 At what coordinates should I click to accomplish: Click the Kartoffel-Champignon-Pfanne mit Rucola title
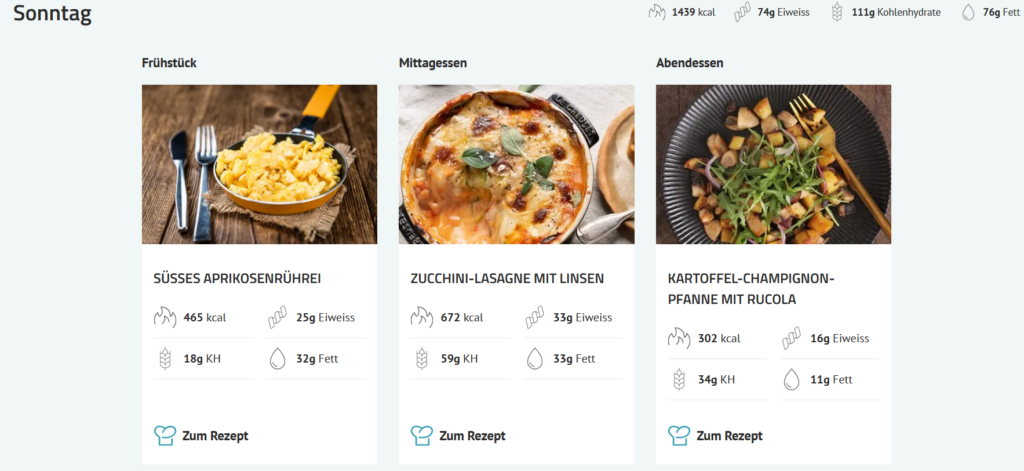pyautogui.click(x=750, y=288)
